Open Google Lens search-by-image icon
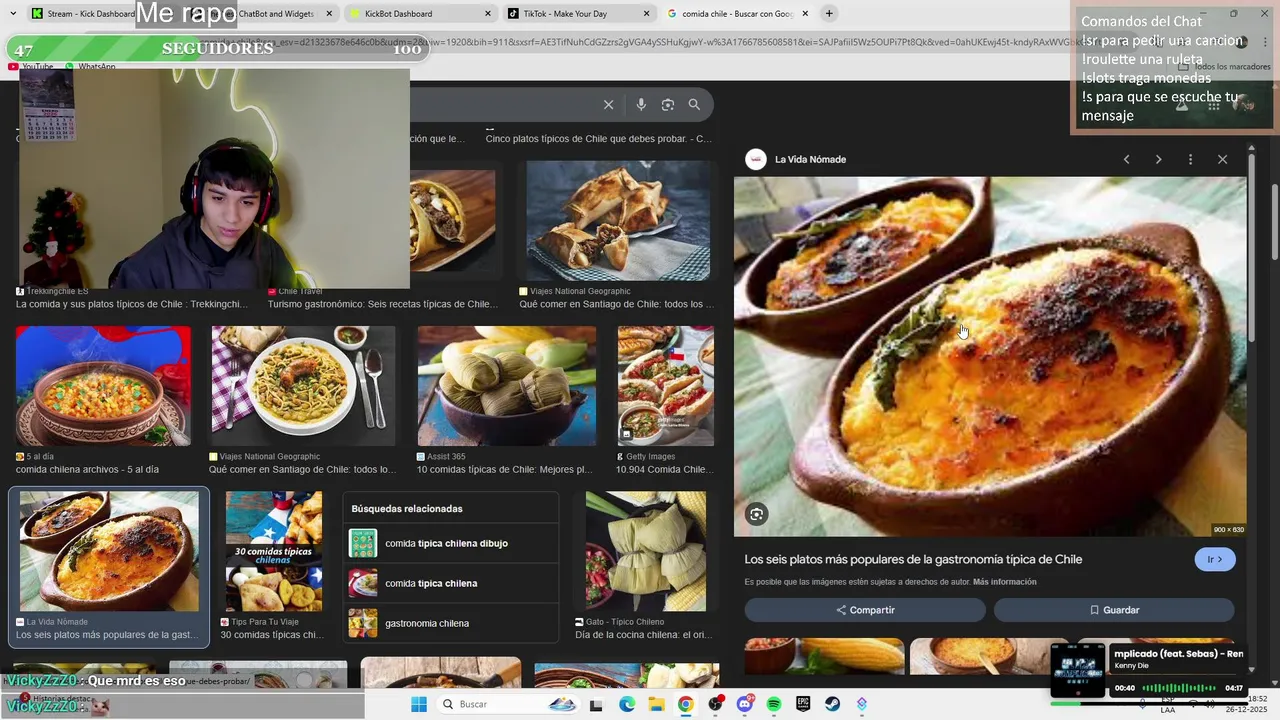The image size is (1280, 720). [x=668, y=104]
